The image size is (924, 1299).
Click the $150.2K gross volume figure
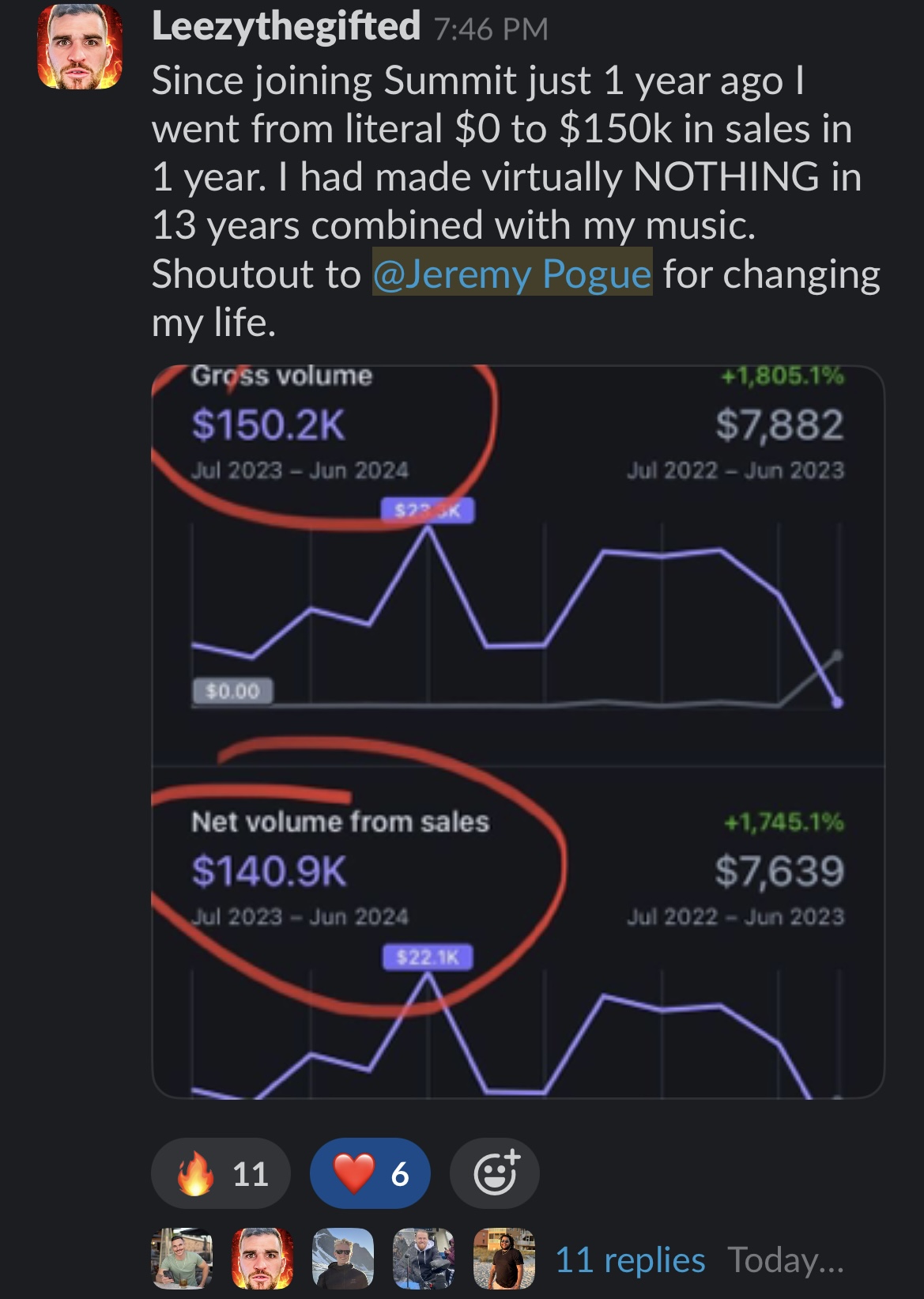[268, 425]
